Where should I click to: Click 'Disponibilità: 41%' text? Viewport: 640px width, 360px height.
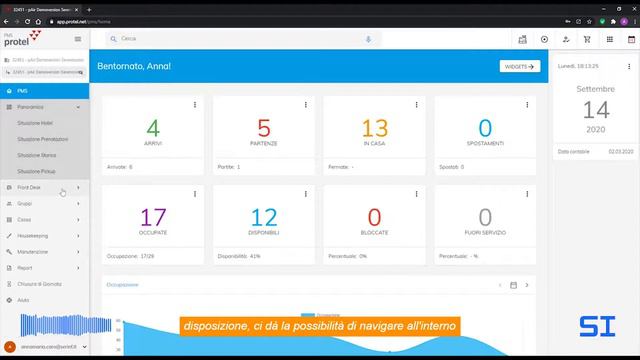239,256
